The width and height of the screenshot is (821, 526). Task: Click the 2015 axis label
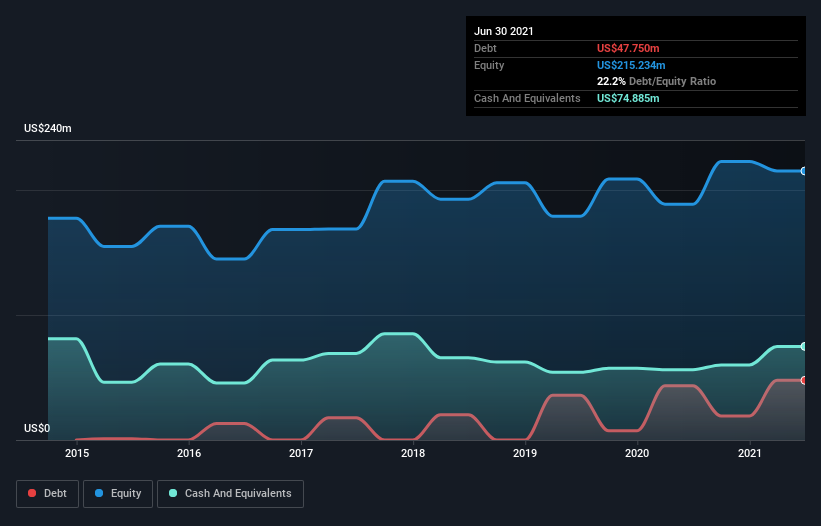(x=77, y=453)
